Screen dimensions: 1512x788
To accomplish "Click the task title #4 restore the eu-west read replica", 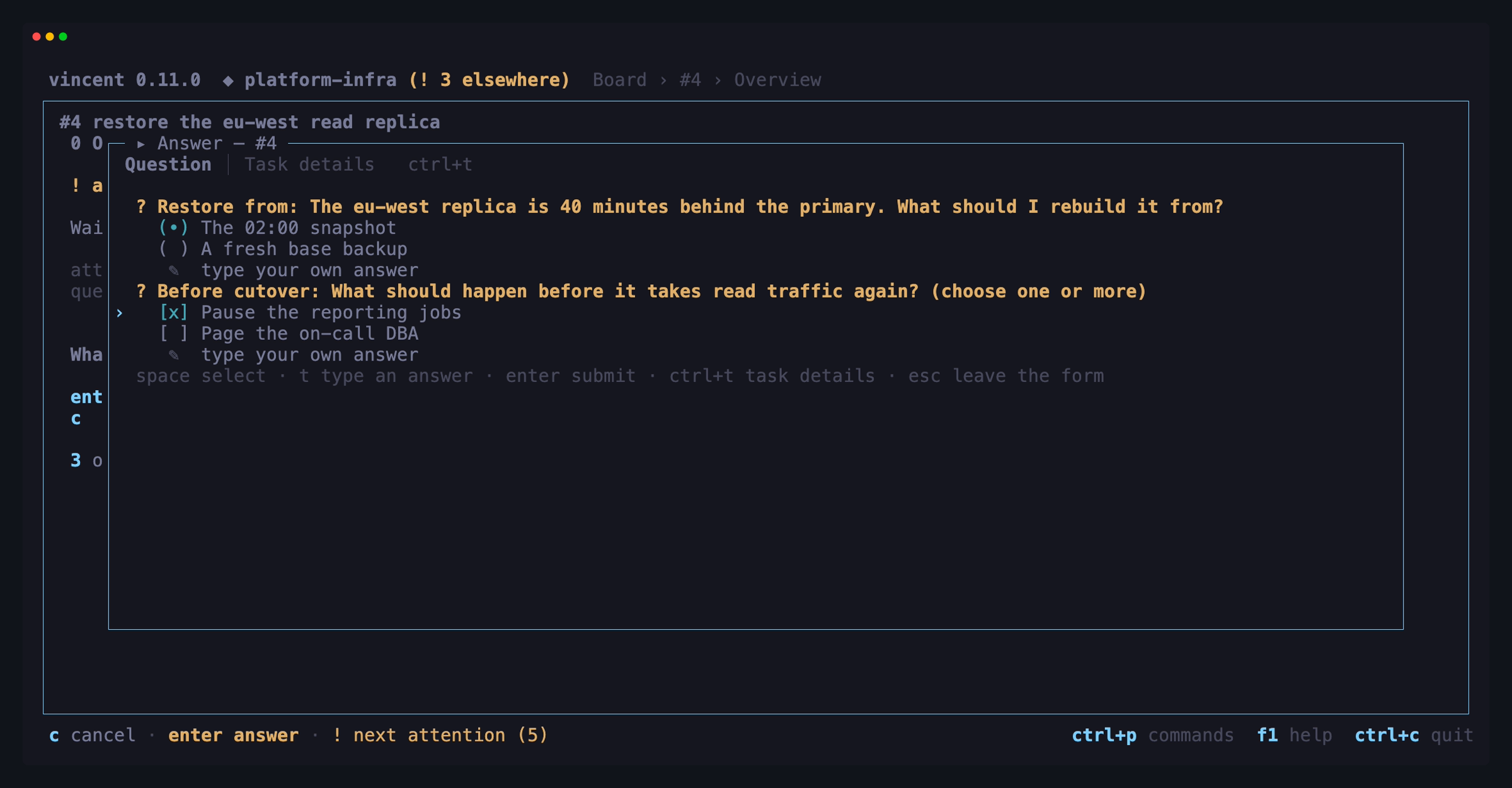I will coord(249,122).
